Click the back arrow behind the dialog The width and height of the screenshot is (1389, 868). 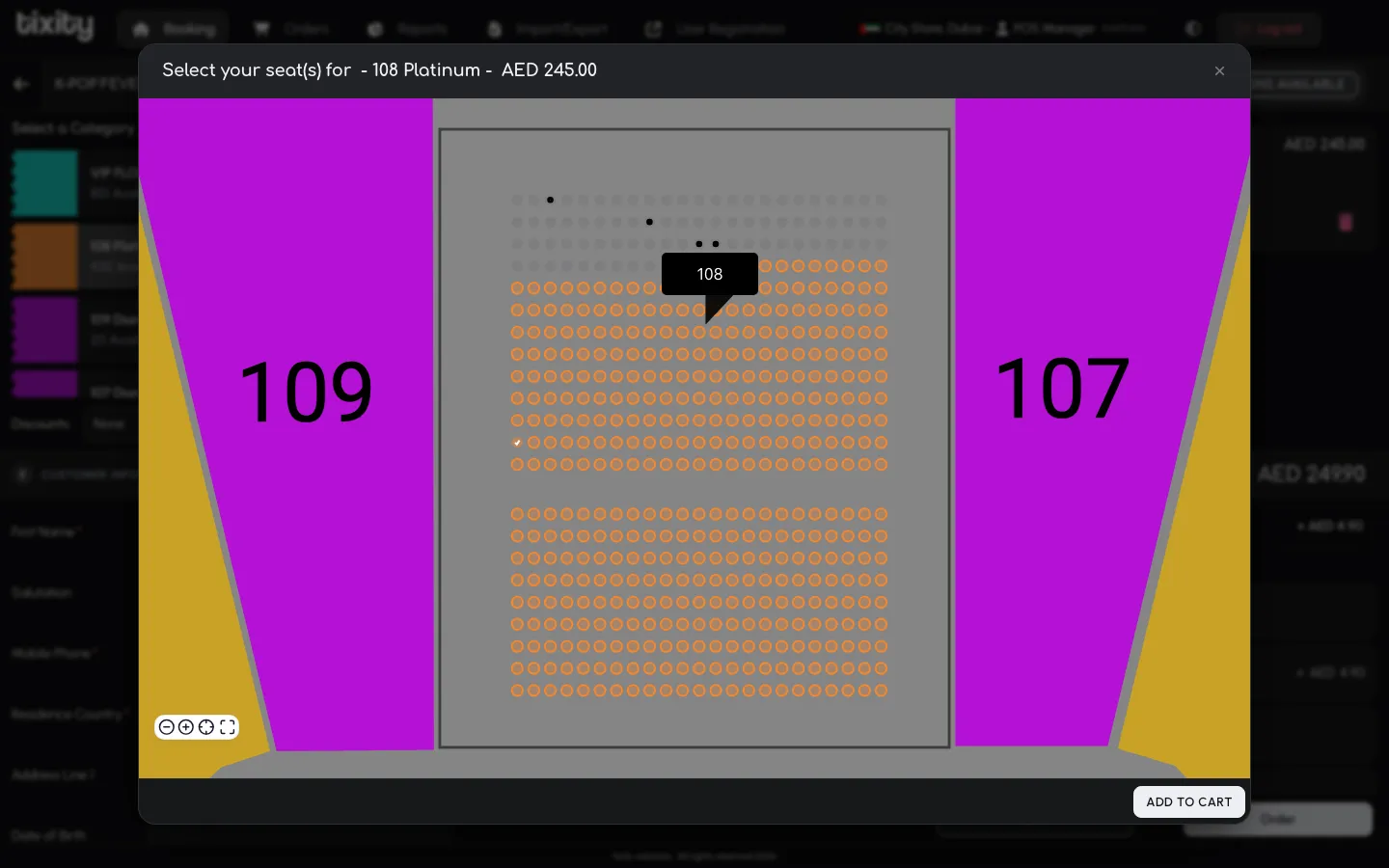pos(21,84)
